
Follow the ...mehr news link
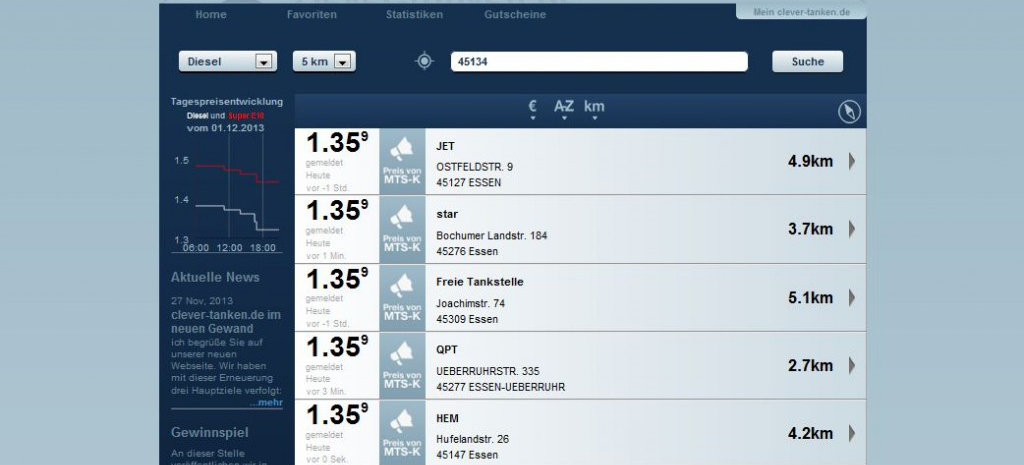pyautogui.click(x=267, y=403)
